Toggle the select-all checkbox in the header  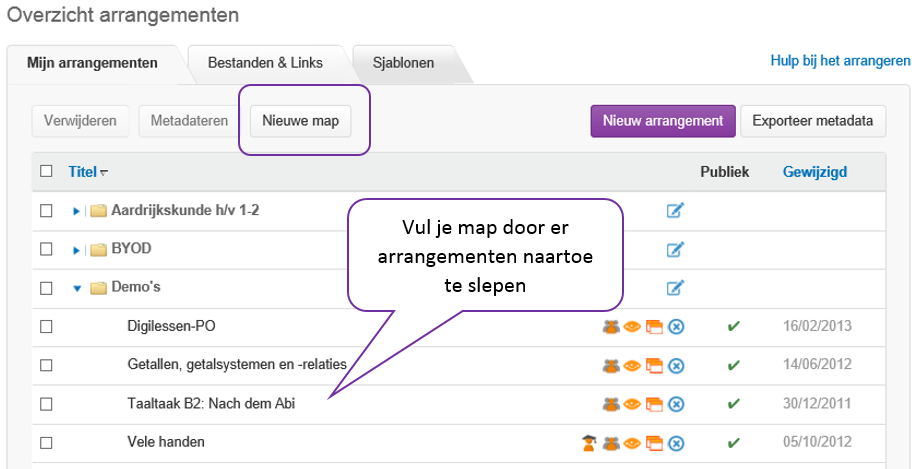point(46,171)
